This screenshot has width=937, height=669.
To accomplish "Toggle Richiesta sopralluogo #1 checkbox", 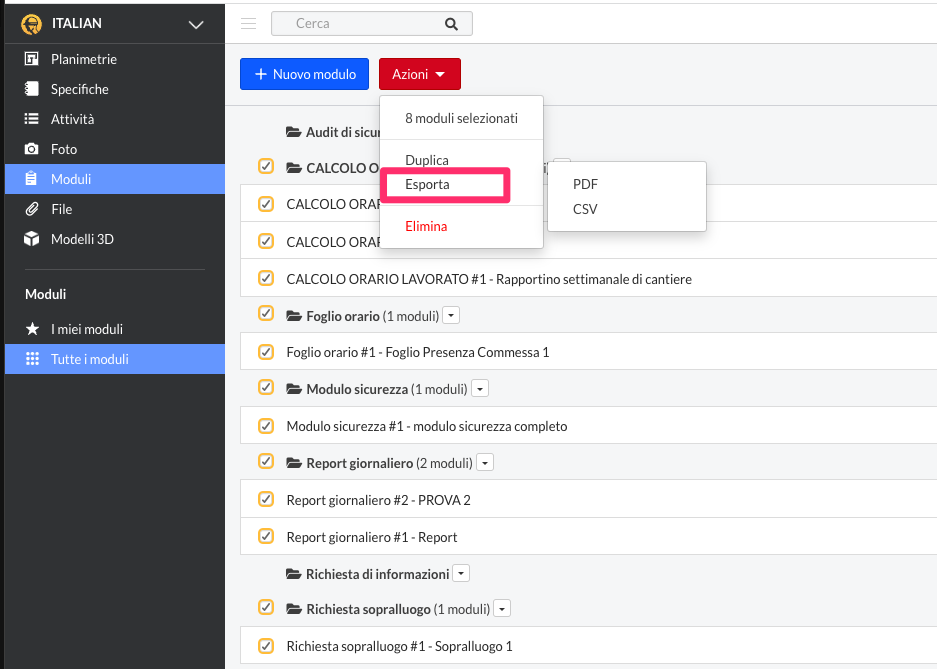I will 266,645.
